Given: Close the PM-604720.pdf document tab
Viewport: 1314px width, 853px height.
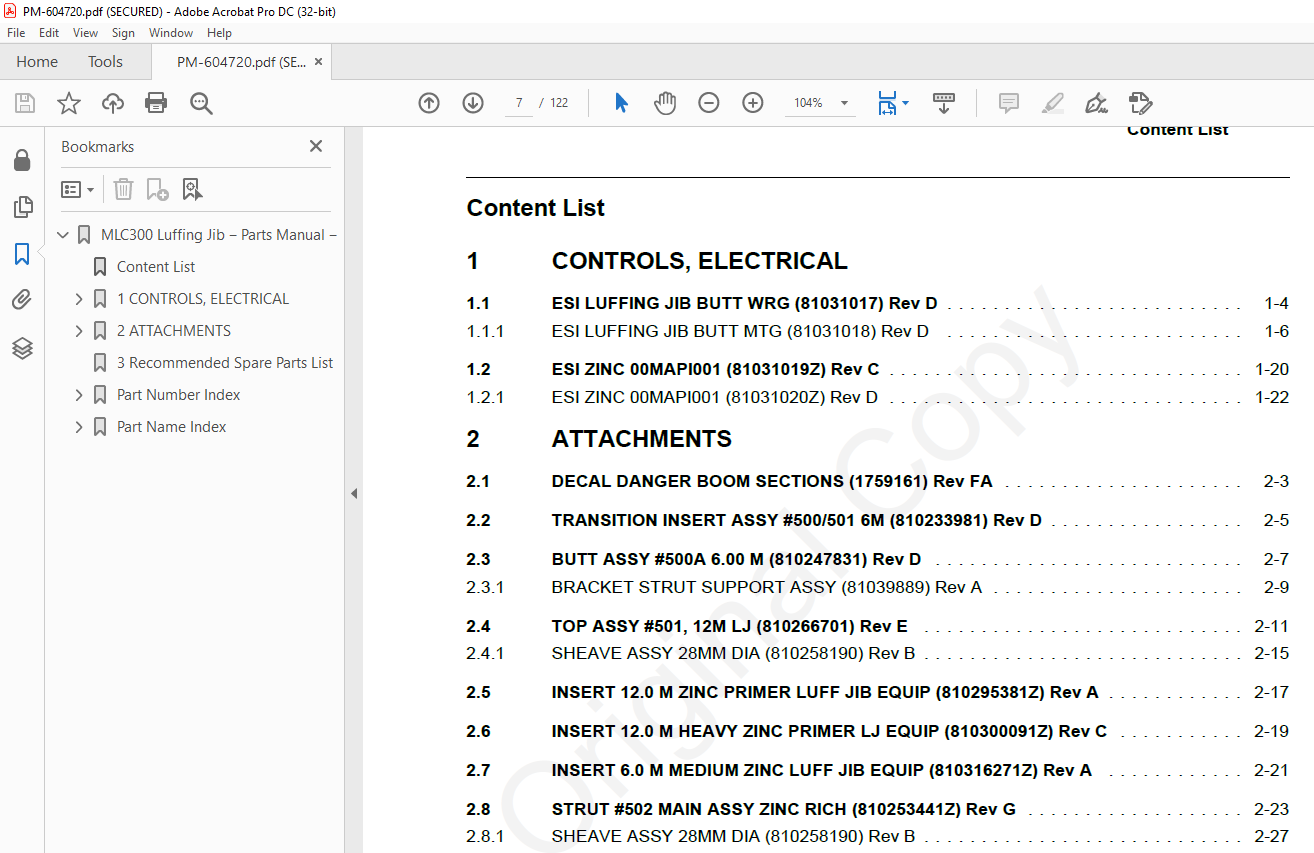Looking at the screenshot, I should coord(318,62).
